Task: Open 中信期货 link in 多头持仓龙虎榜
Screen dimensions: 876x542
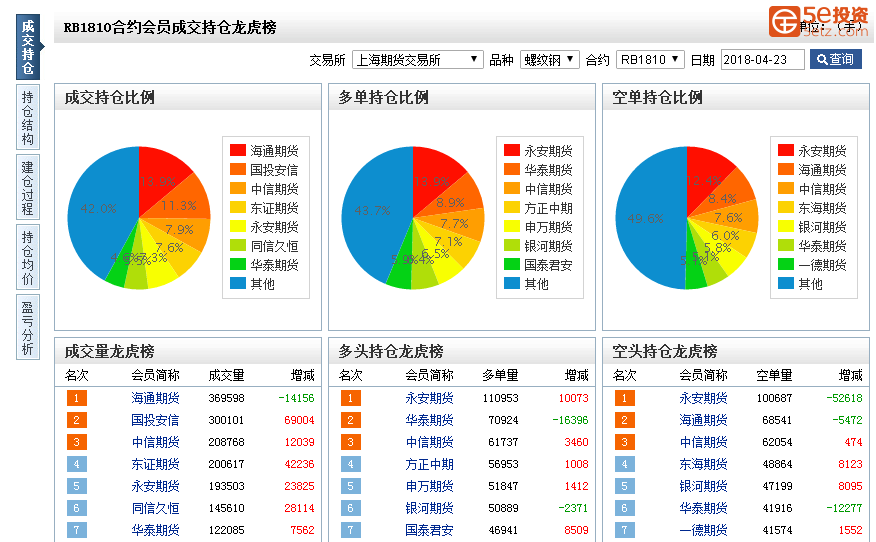Action: pyautogui.click(x=429, y=442)
